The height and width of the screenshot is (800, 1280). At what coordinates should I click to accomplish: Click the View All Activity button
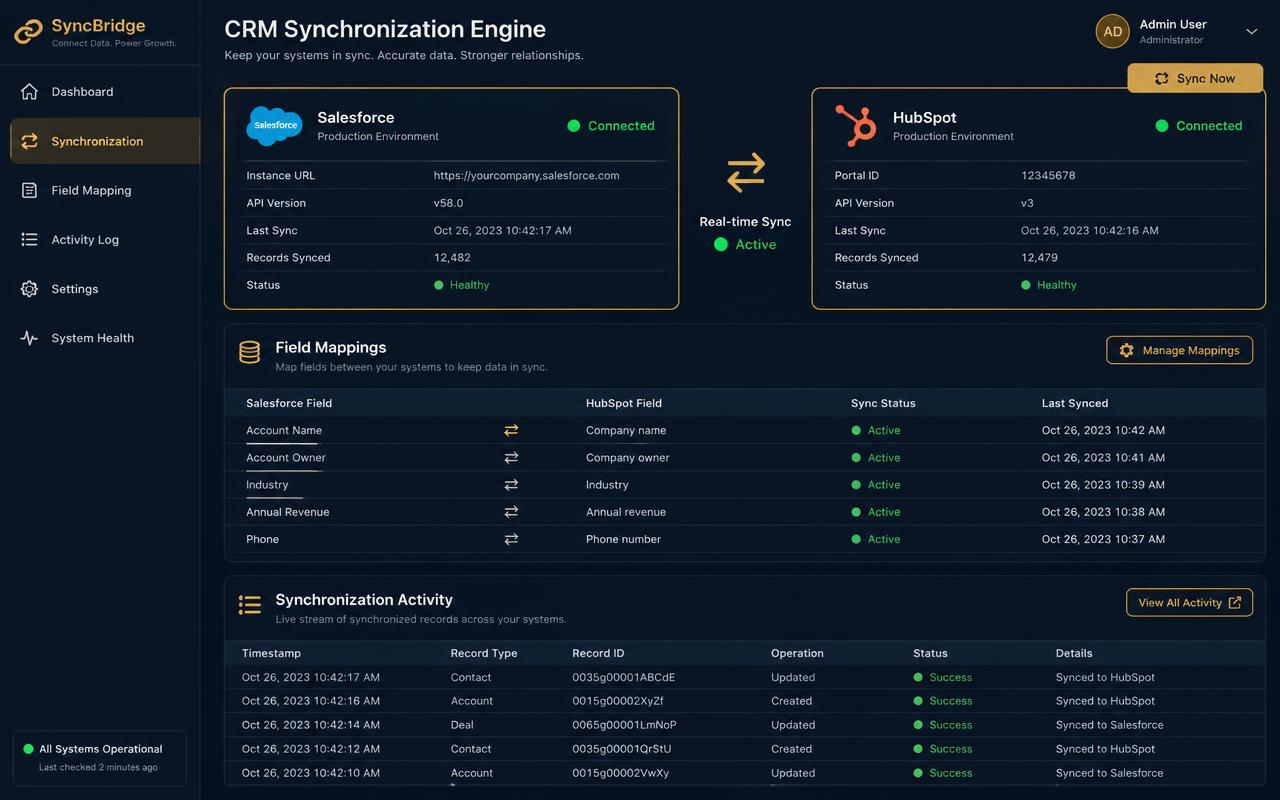pos(1189,602)
